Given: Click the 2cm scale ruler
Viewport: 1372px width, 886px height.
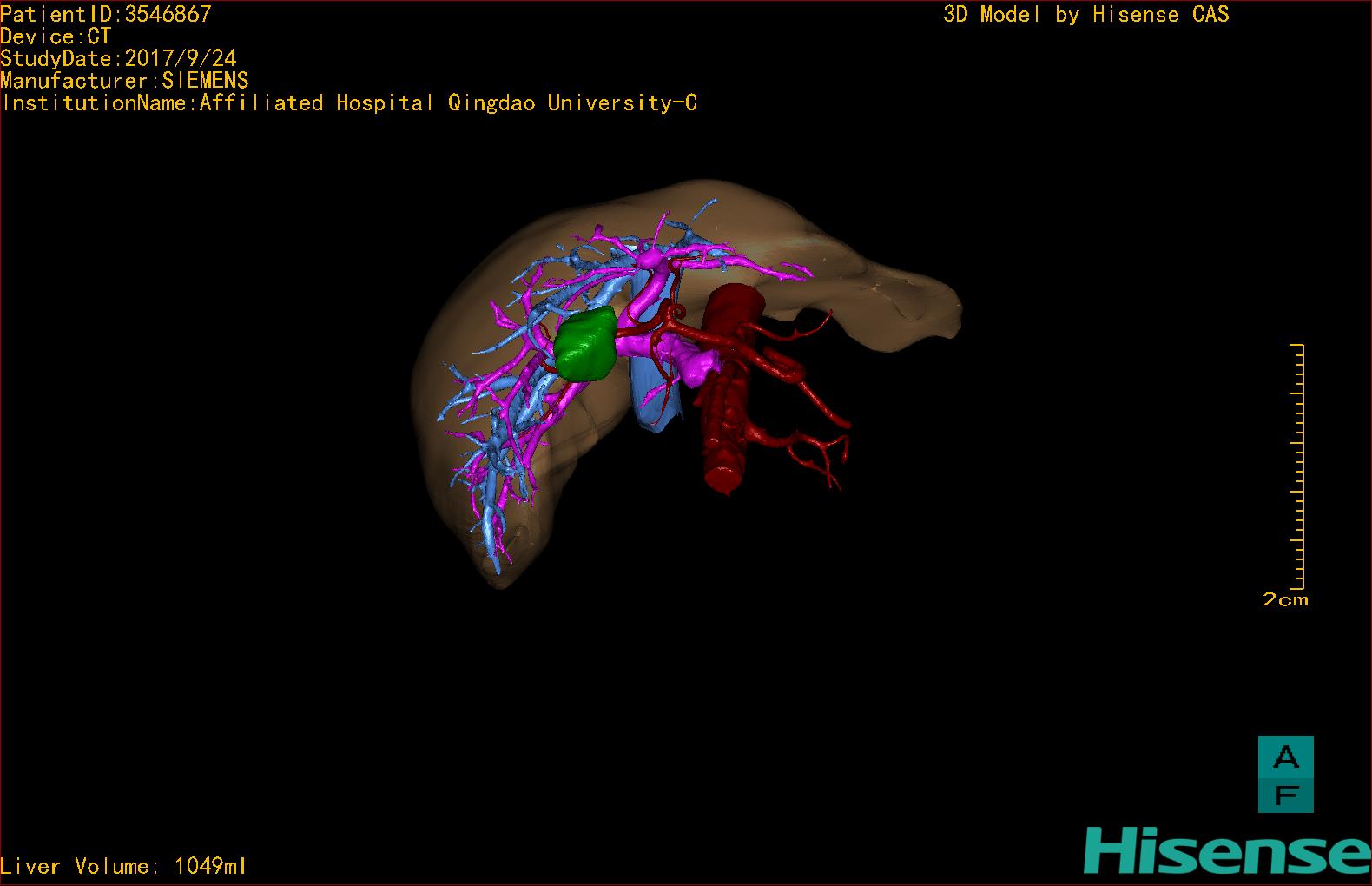Looking at the screenshot, I should pos(1297,466).
